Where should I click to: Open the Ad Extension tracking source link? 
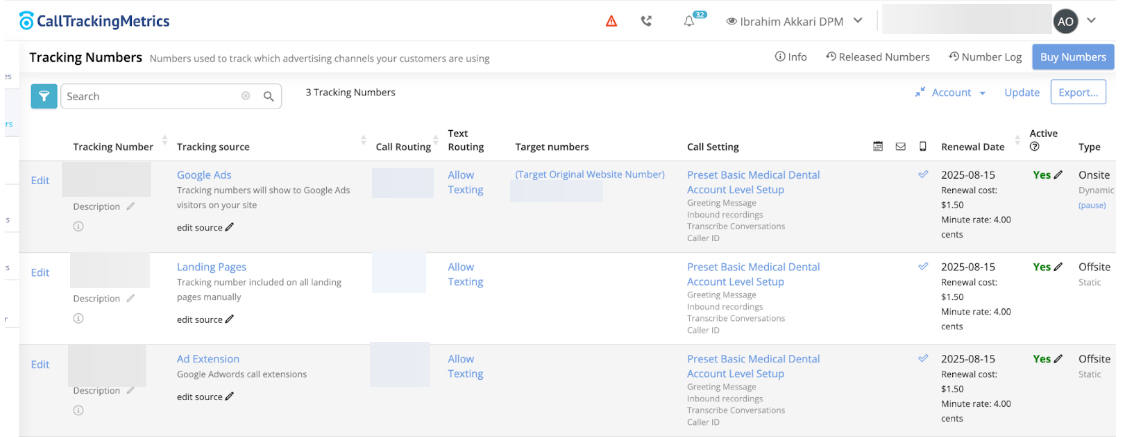(208, 359)
